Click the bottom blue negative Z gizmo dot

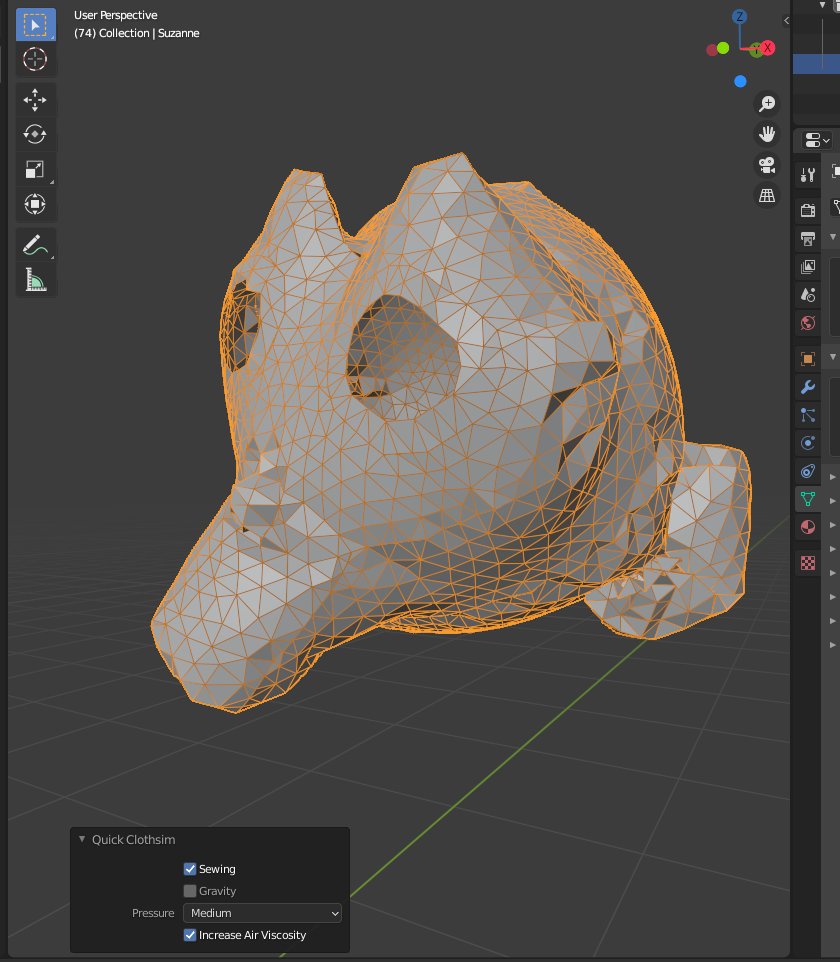pyautogui.click(x=741, y=82)
